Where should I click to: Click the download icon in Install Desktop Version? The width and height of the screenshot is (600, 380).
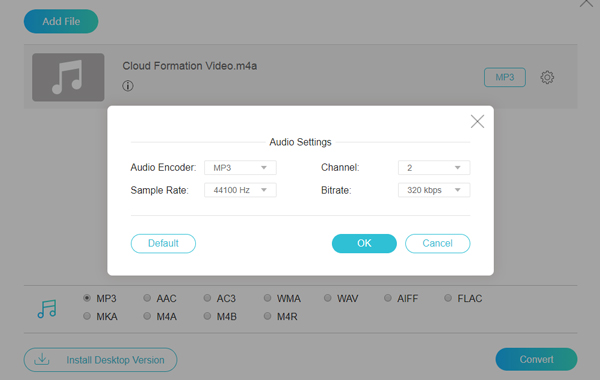pos(42,359)
